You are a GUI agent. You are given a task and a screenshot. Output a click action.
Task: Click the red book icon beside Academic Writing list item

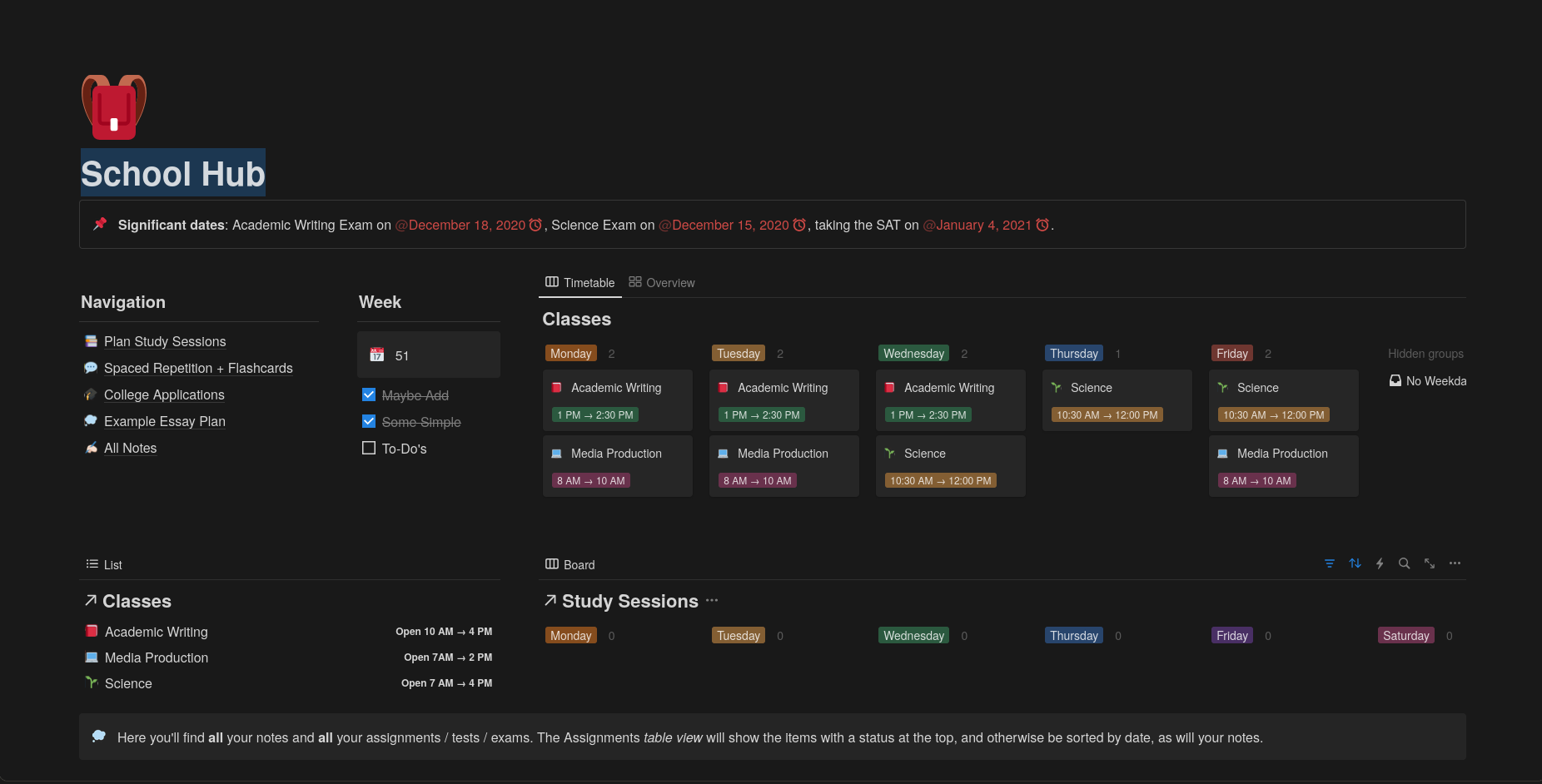tap(92, 631)
